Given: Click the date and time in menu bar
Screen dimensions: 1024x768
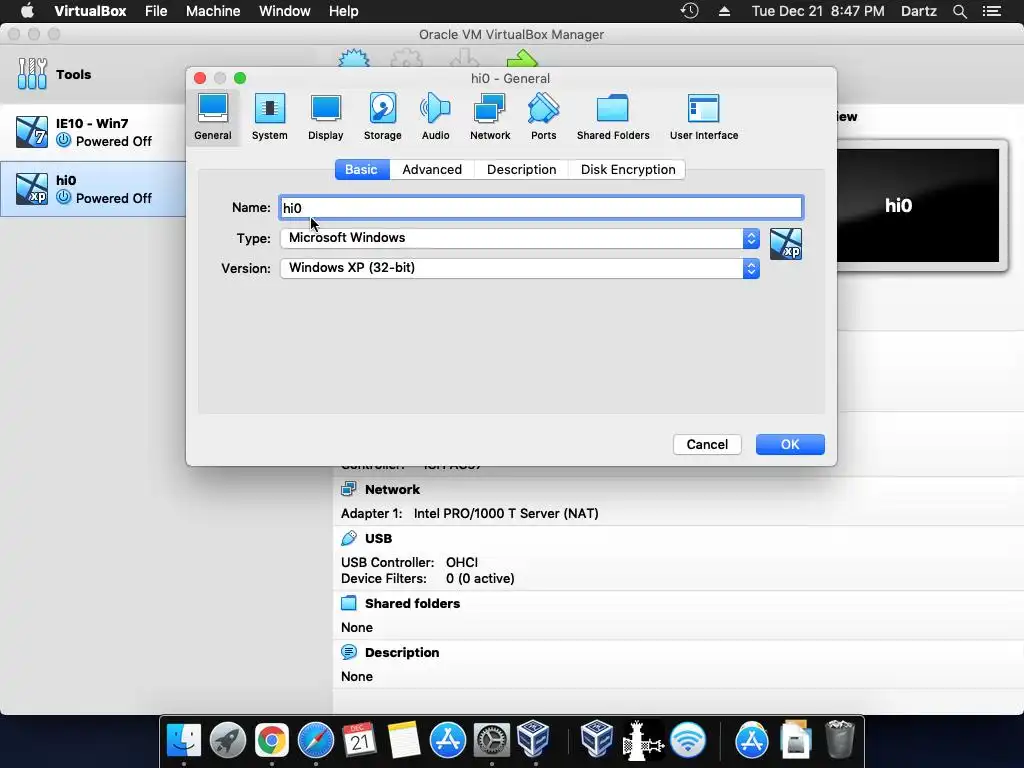Looking at the screenshot, I should (x=818, y=11).
